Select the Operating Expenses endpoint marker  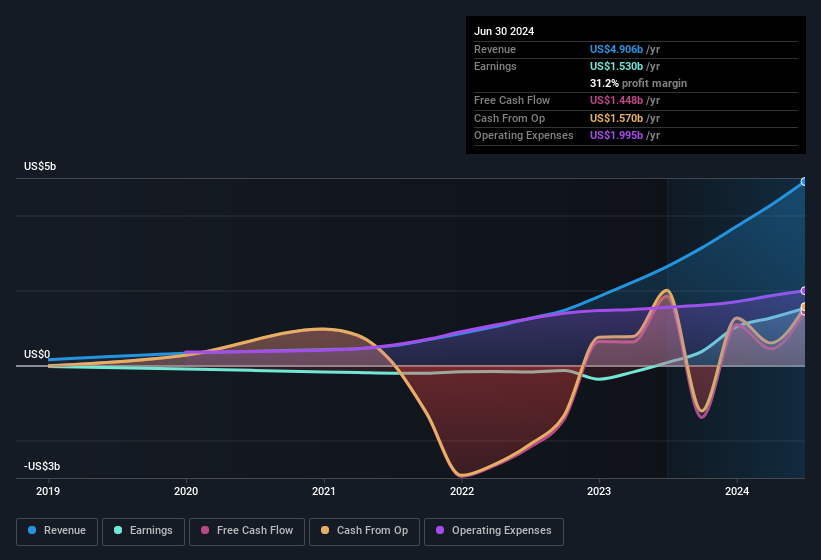click(804, 290)
